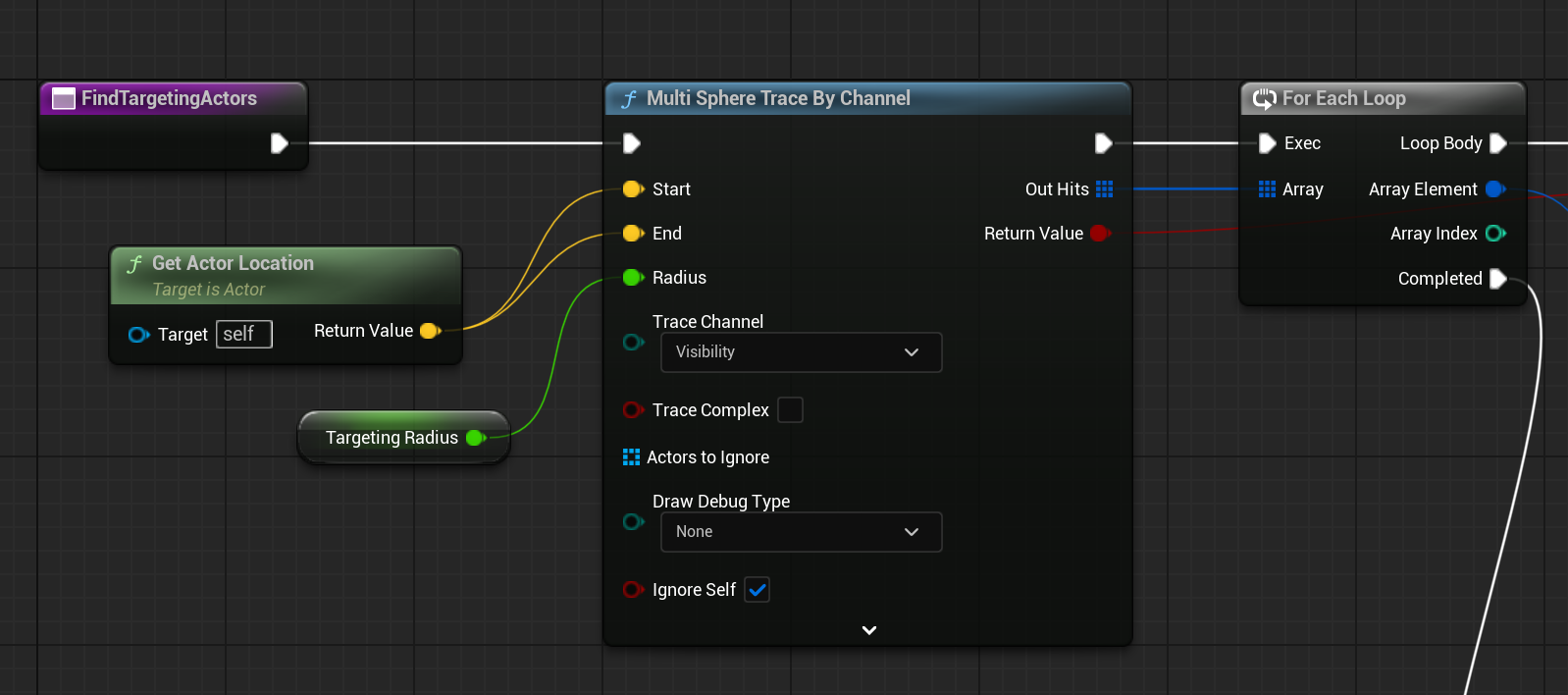Open the Draw Debug Type dropdown
This screenshot has width=1568, height=695.
coord(802,532)
